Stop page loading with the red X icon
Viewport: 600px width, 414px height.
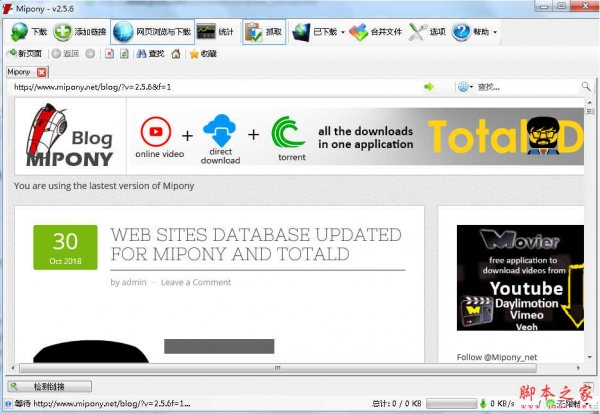(109, 54)
